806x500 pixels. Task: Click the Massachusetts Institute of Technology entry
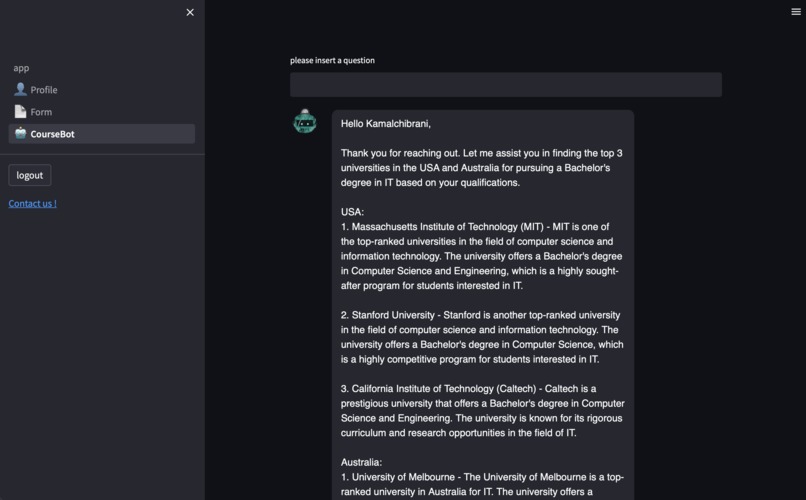tap(482, 256)
